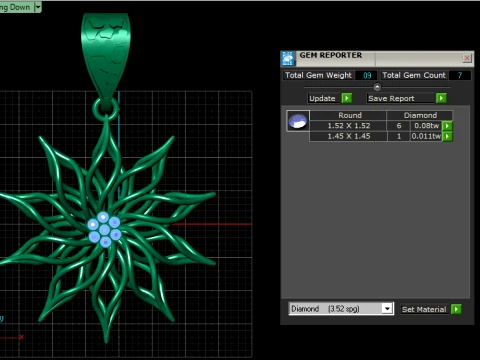Click green arrow on the 0.011tw row

point(447,136)
